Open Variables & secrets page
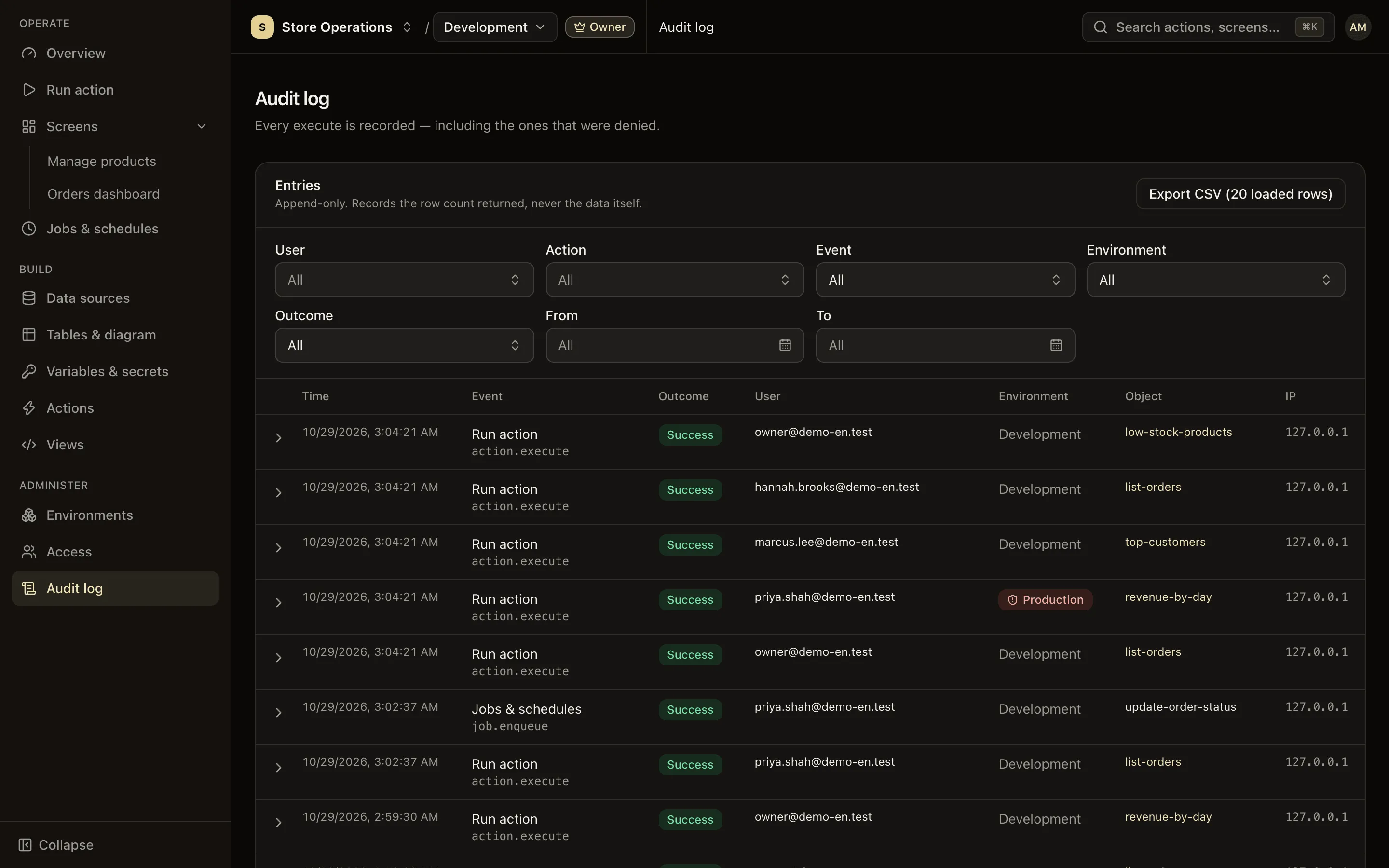Image resolution: width=1389 pixels, height=868 pixels. [115, 371]
